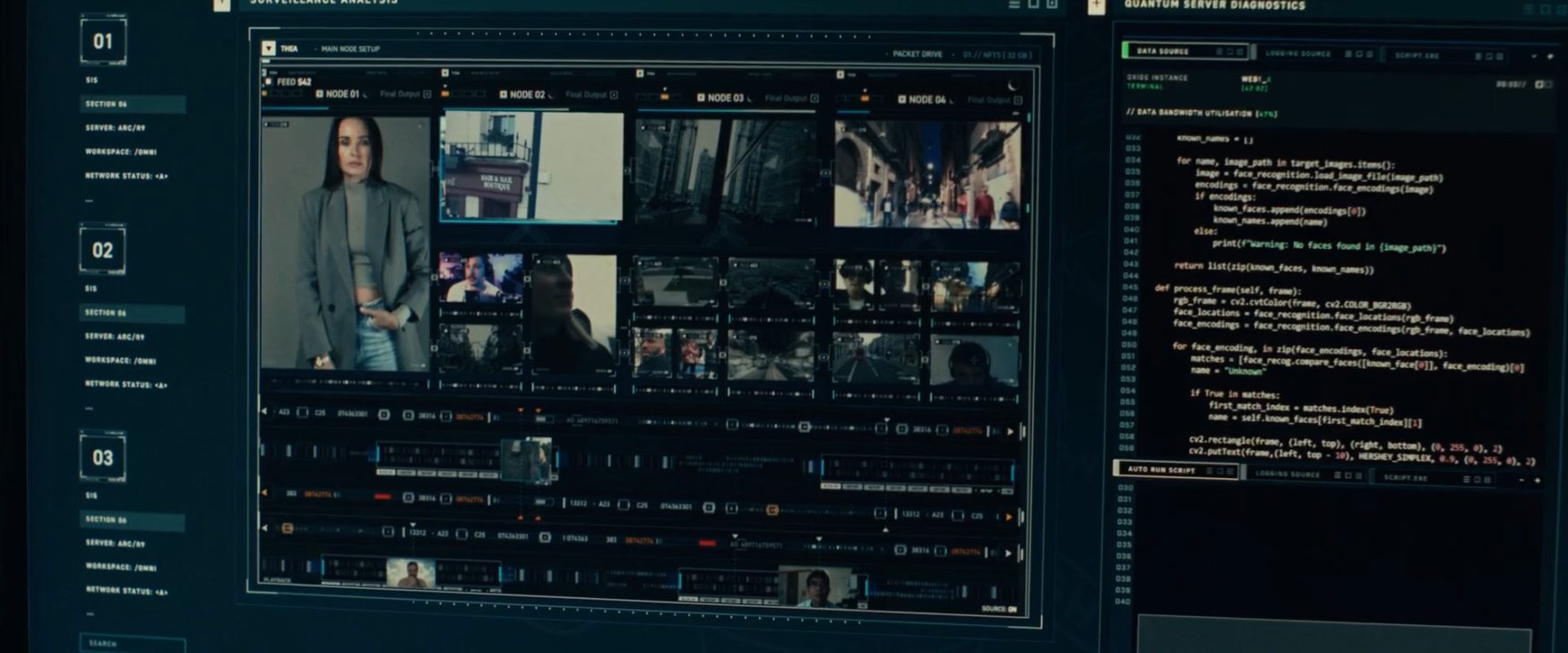Toggle the square checkbox beside NODE 04
The height and width of the screenshot is (653, 1568).
tap(901, 99)
